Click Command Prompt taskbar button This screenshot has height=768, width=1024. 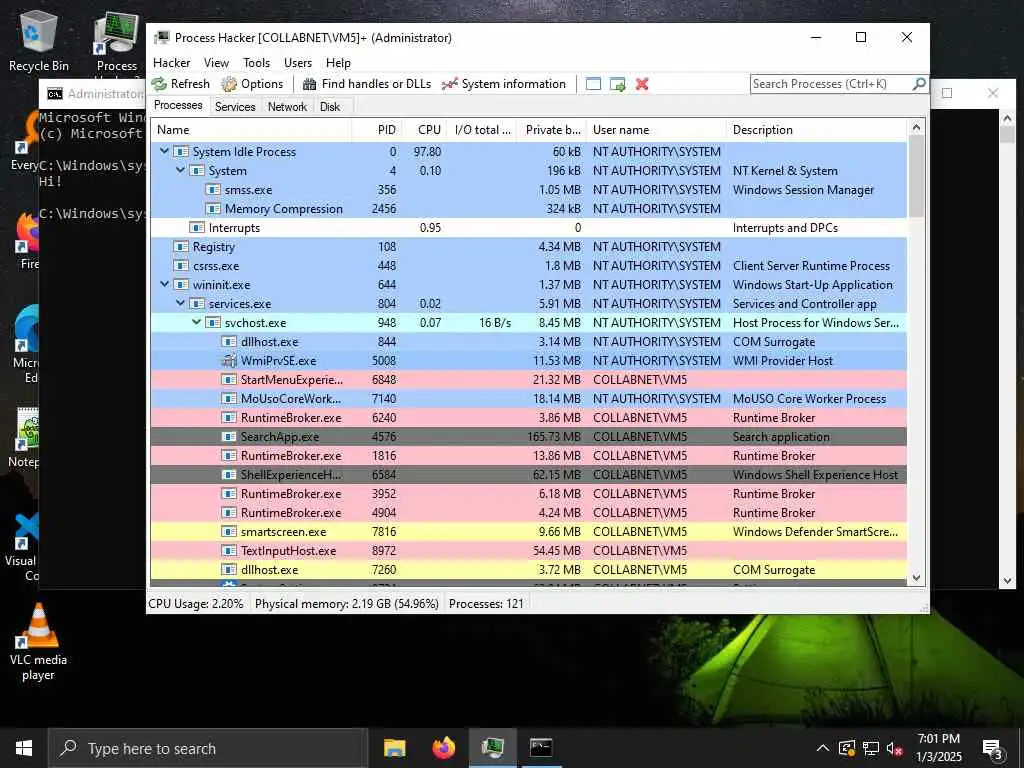541,748
